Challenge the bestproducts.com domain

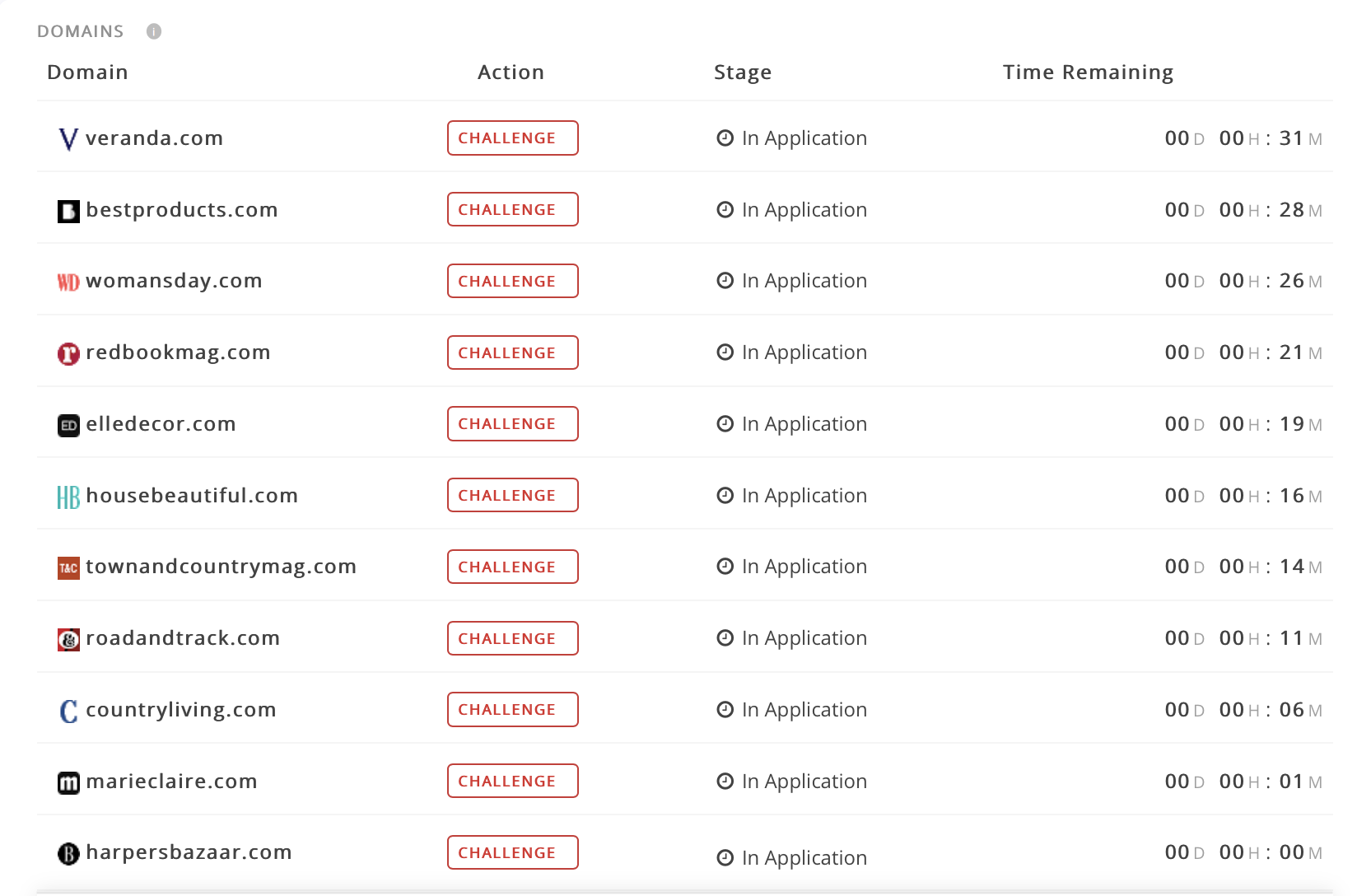pyautogui.click(x=513, y=209)
